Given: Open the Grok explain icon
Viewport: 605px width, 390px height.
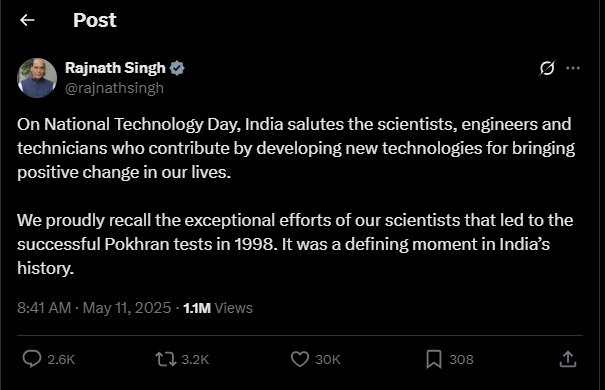Looking at the screenshot, I should (x=547, y=68).
